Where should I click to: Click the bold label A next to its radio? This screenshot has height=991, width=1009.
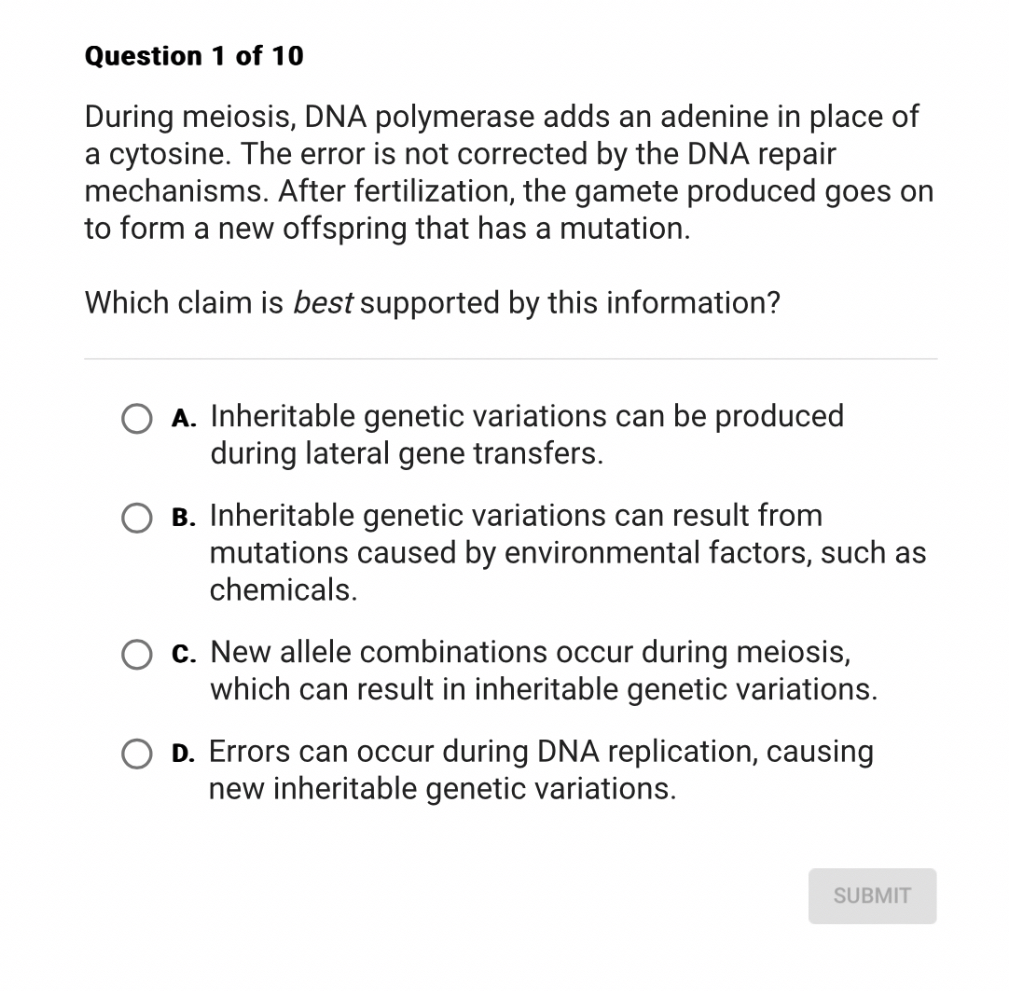[181, 418]
